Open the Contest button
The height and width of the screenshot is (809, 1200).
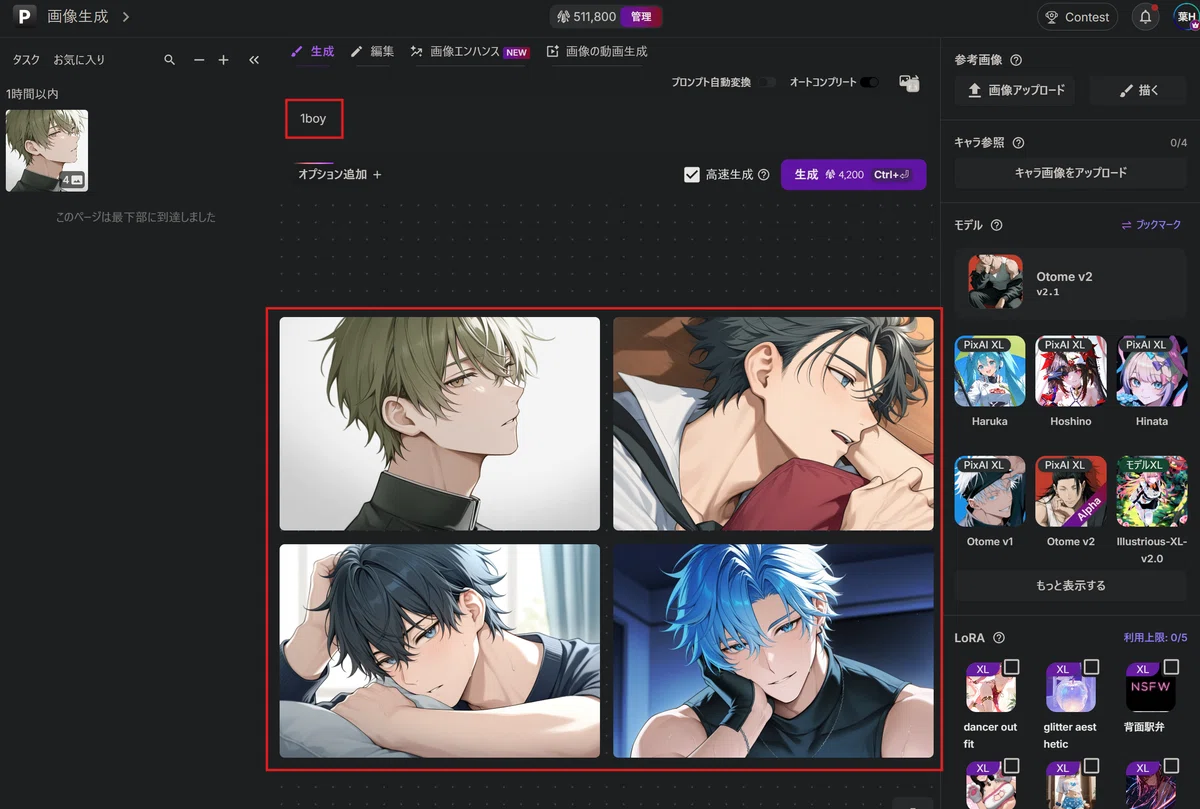point(1077,17)
